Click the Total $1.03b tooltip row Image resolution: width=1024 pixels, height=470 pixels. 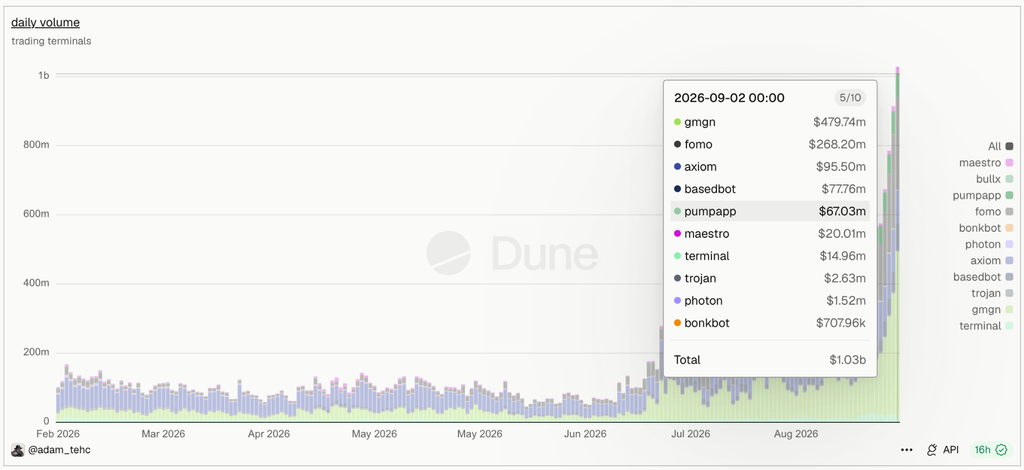point(770,360)
